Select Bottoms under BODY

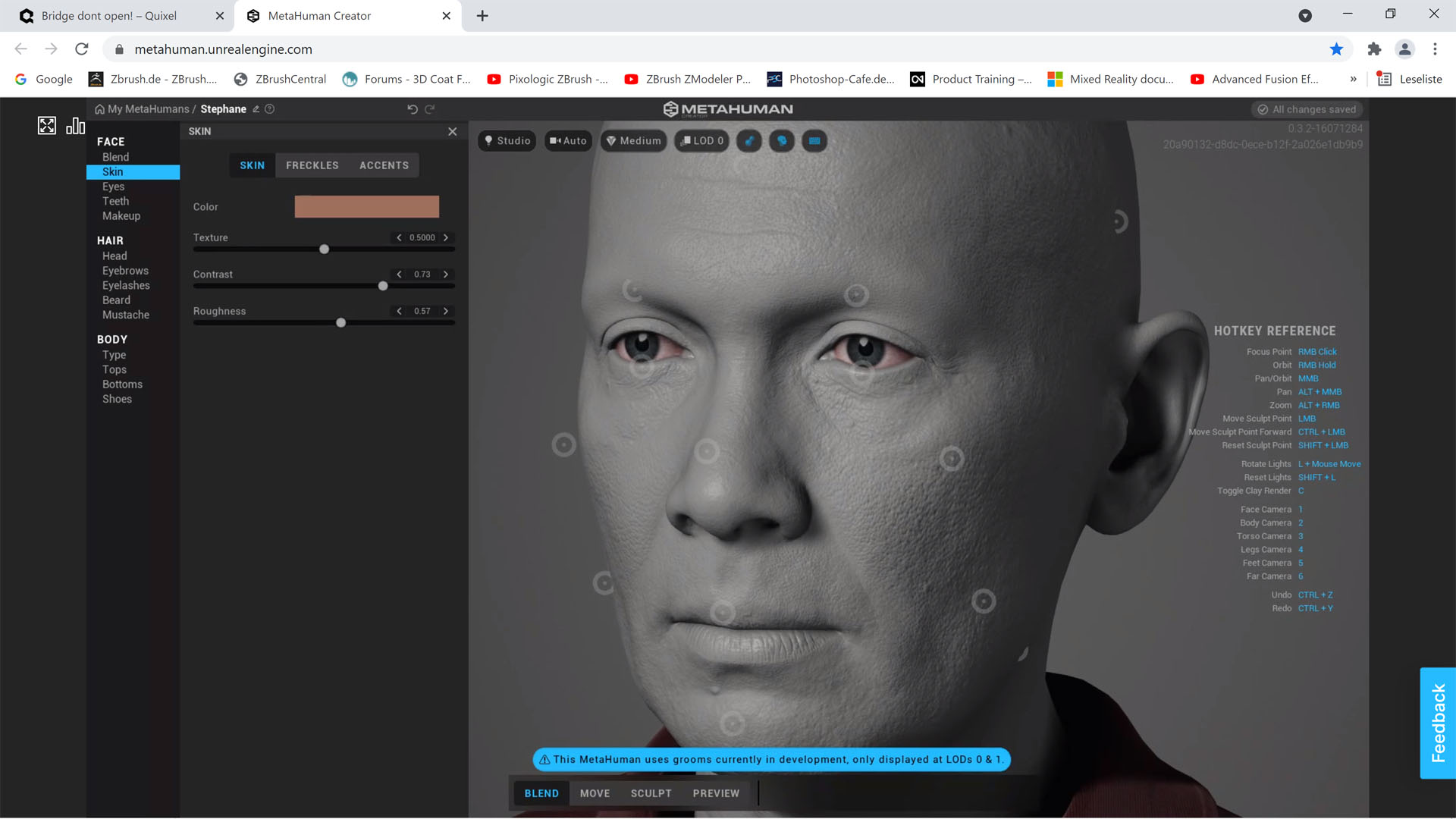pyautogui.click(x=123, y=384)
